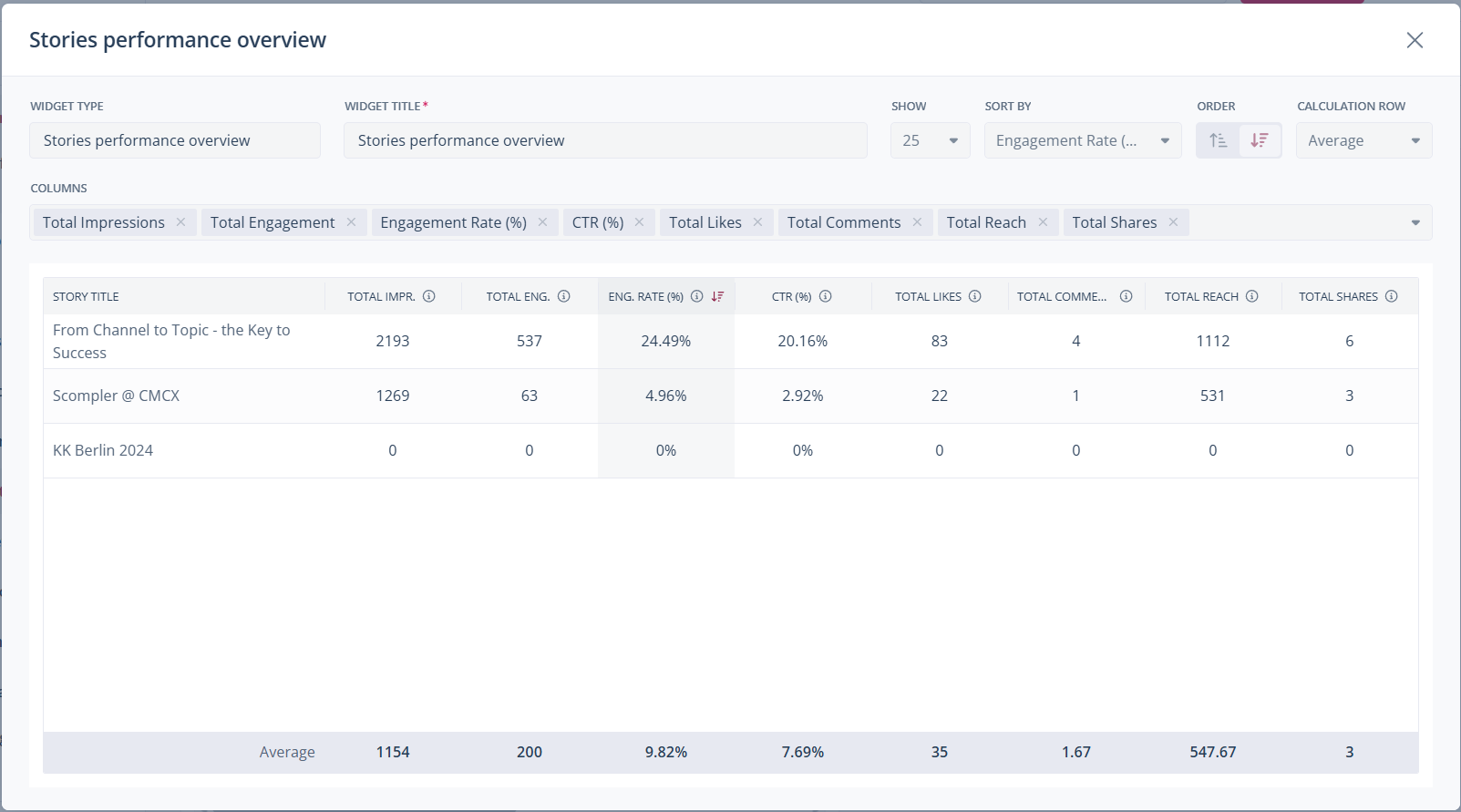Click info icon beside Total Shares header
1461x812 pixels.
point(1391,296)
